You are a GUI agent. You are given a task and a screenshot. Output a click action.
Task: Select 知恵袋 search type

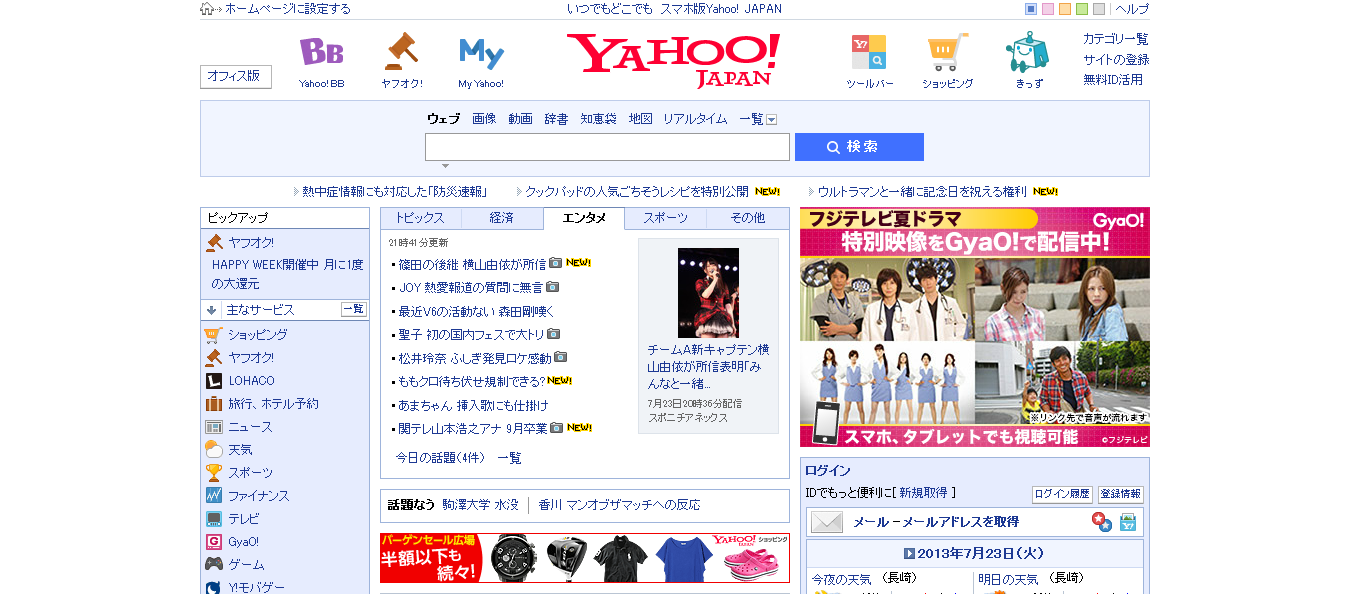[598, 119]
